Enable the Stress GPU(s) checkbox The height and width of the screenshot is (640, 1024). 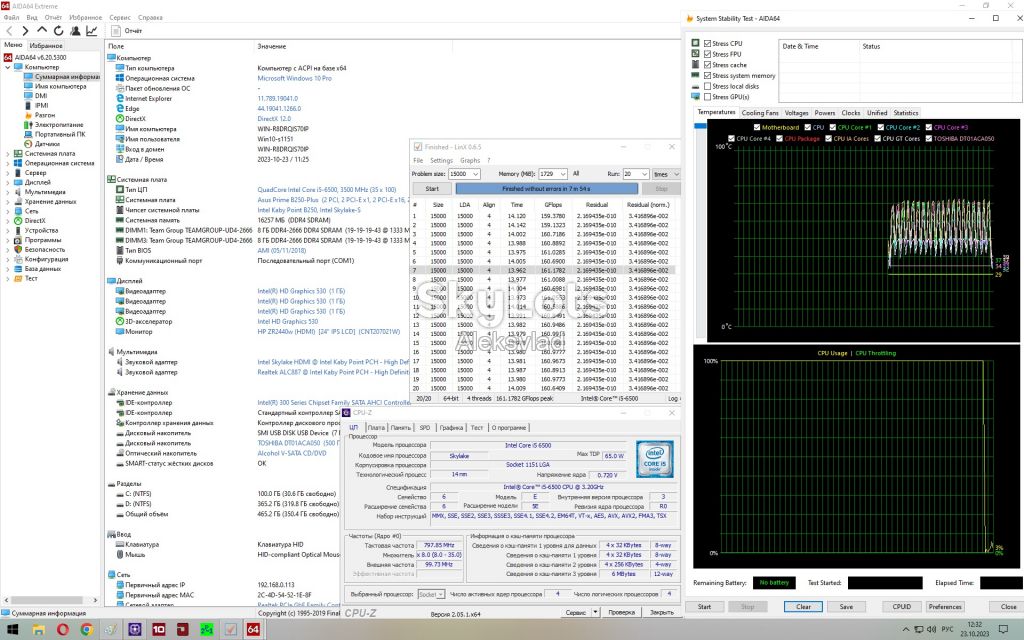point(707,97)
